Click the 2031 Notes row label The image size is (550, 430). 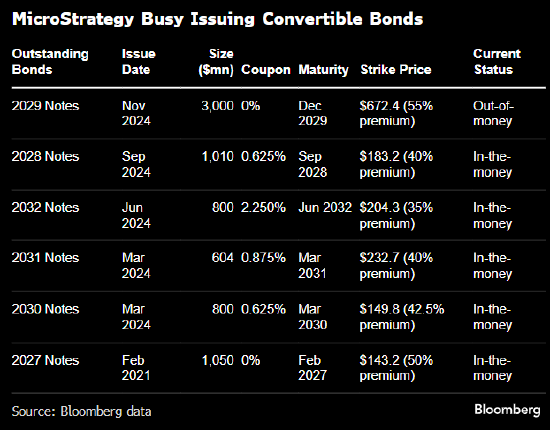tap(45, 258)
